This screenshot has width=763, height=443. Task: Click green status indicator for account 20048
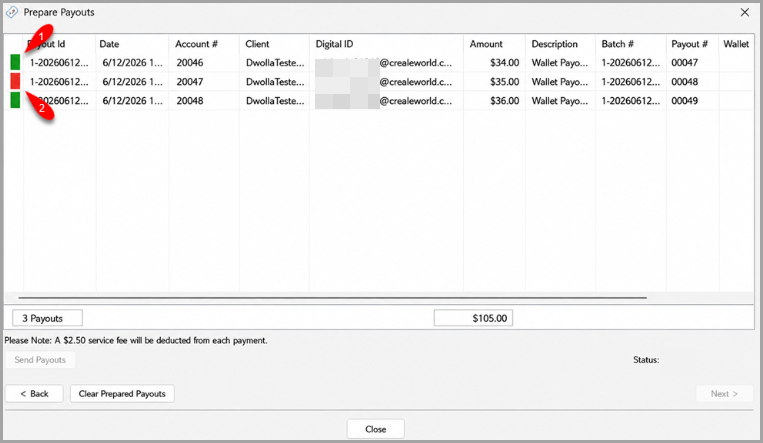[15, 100]
